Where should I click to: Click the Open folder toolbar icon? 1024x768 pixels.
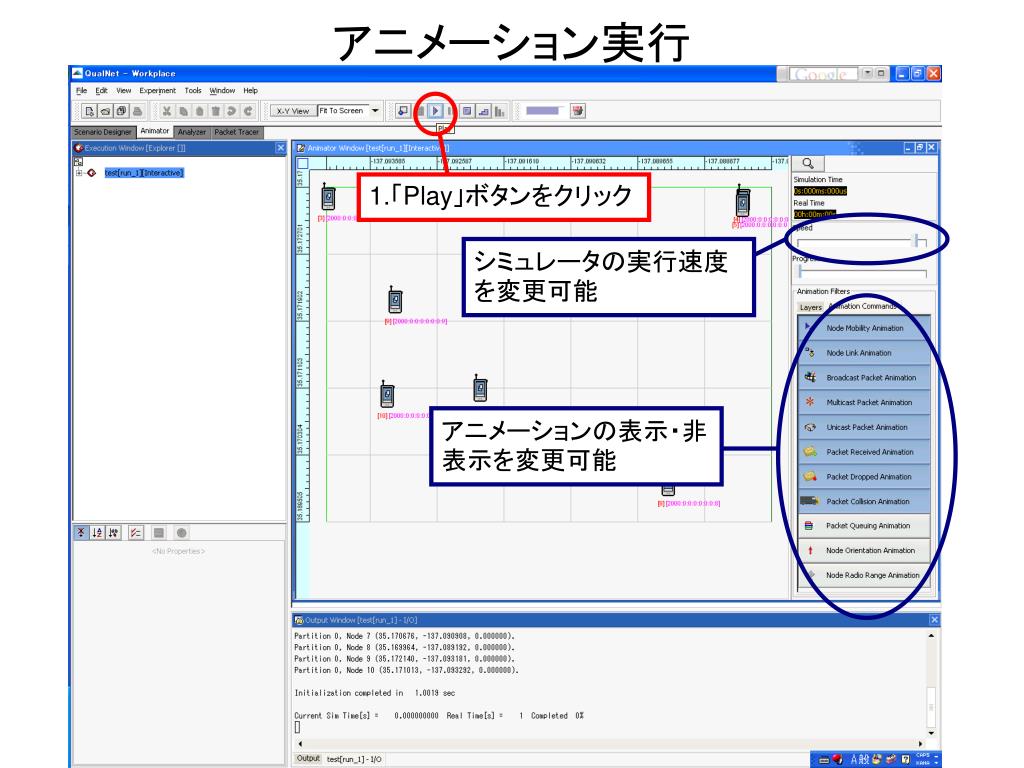(x=105, y=111)
